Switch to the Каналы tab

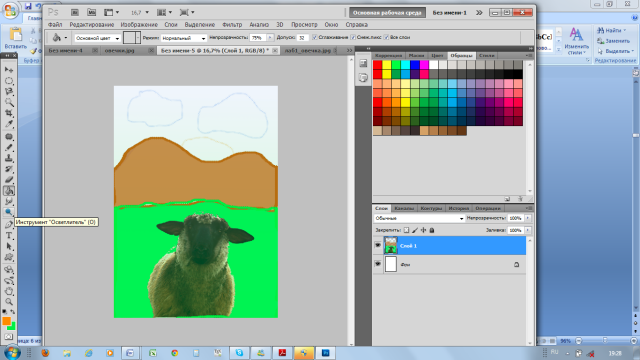pos(404,208)
